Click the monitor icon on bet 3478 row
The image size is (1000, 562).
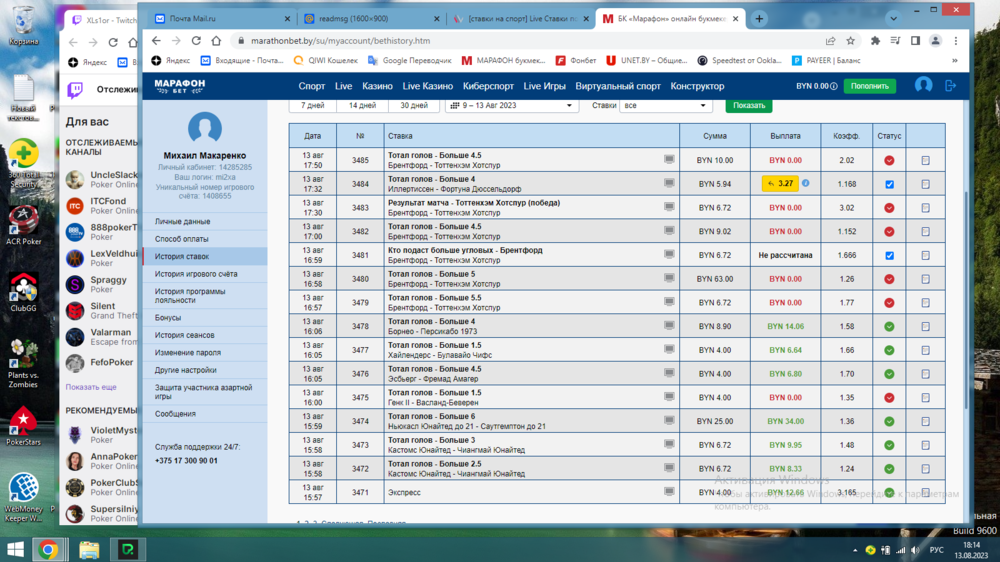coord(669,326)
